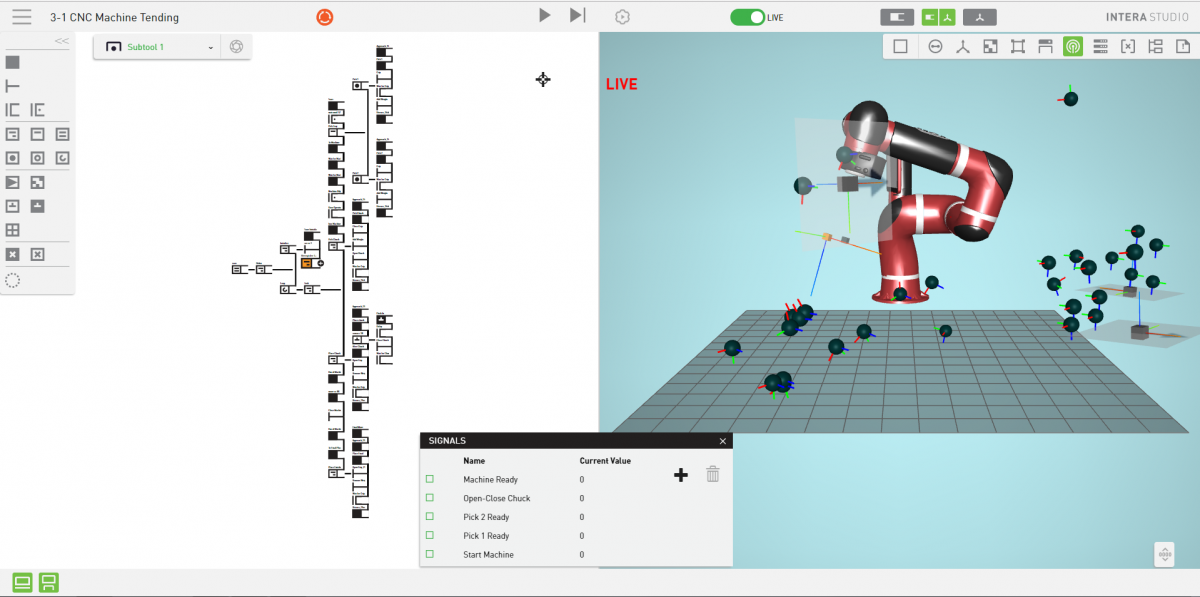Click the navigation pad in the 3D view corner
The height and width of the screenshot is (597, 1200).
tap(1164, 554)
